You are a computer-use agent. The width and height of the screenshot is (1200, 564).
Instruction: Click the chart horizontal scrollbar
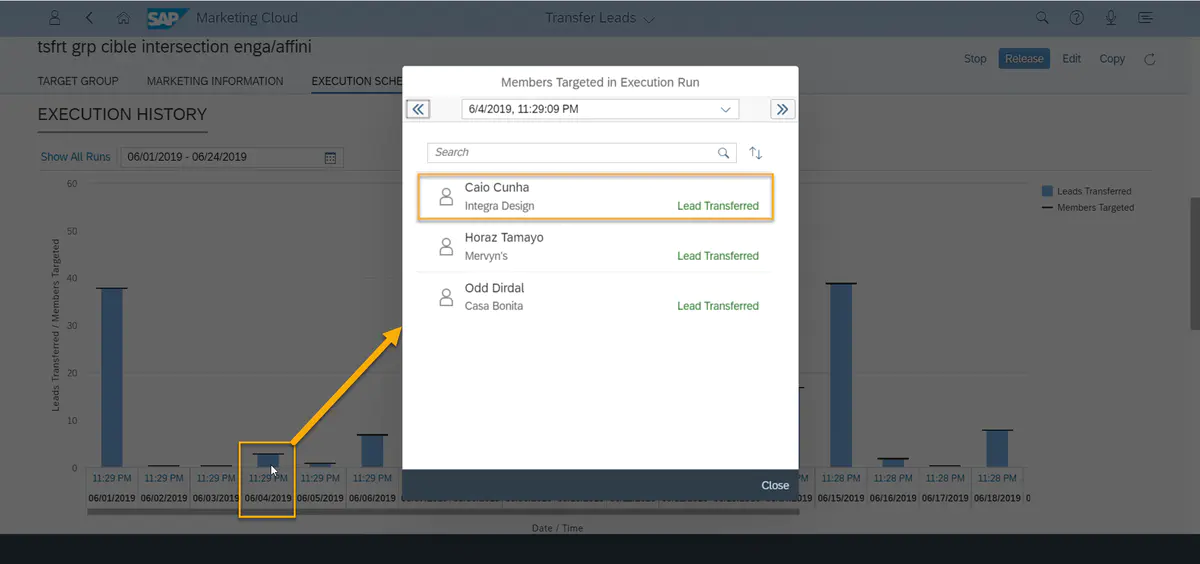pos(443,512)
